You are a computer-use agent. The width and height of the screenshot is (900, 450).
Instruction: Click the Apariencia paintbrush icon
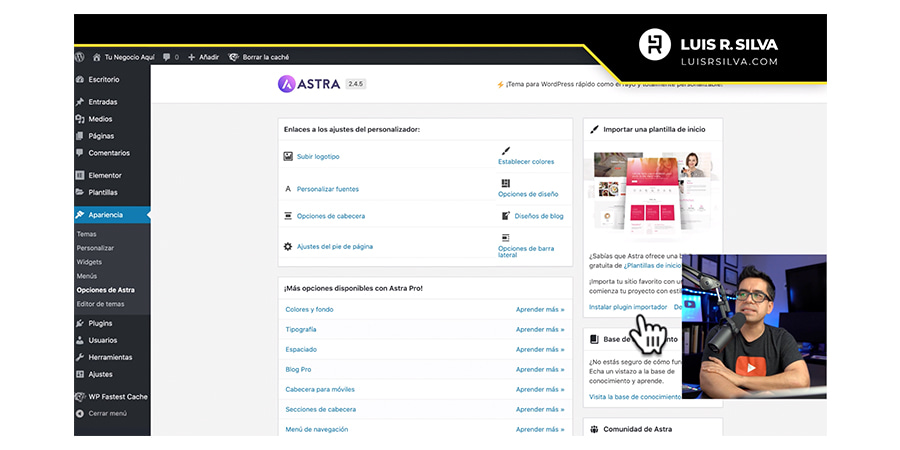coord(80,215)
